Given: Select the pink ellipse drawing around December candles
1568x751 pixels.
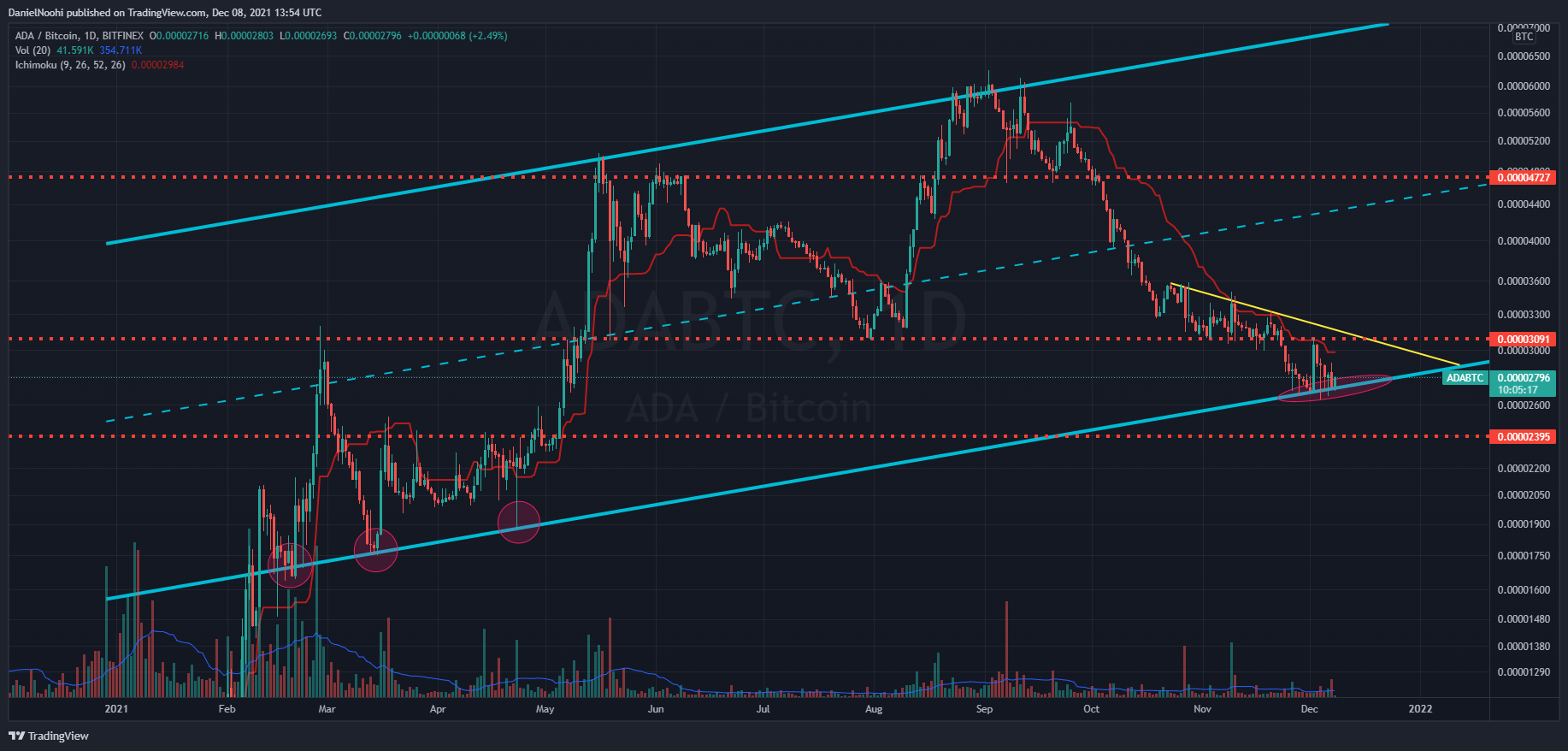Looking at the screenshot, I should [1335, 387].
